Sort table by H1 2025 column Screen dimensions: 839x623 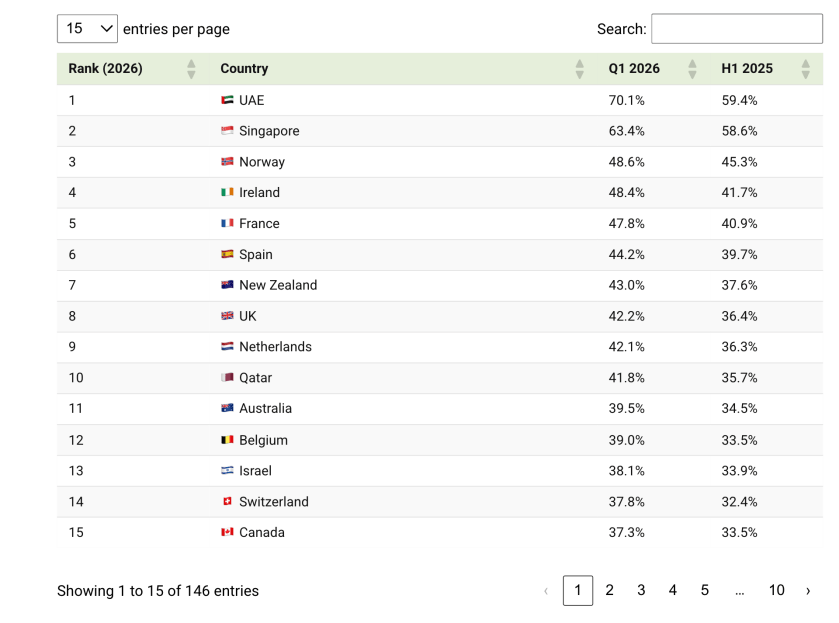click(766, 69)
